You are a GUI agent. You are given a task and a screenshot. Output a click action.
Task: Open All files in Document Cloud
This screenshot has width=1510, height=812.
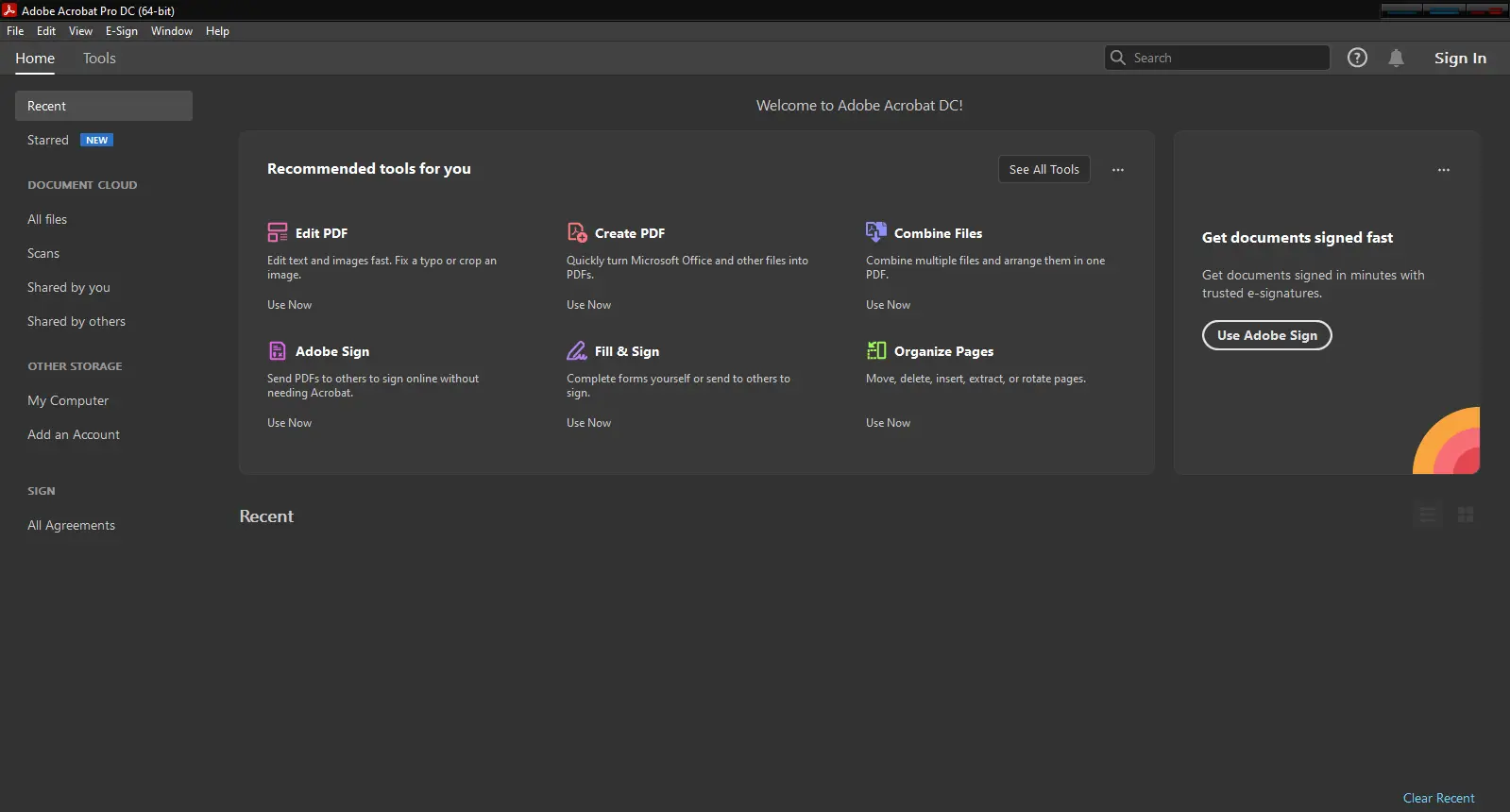47,219
